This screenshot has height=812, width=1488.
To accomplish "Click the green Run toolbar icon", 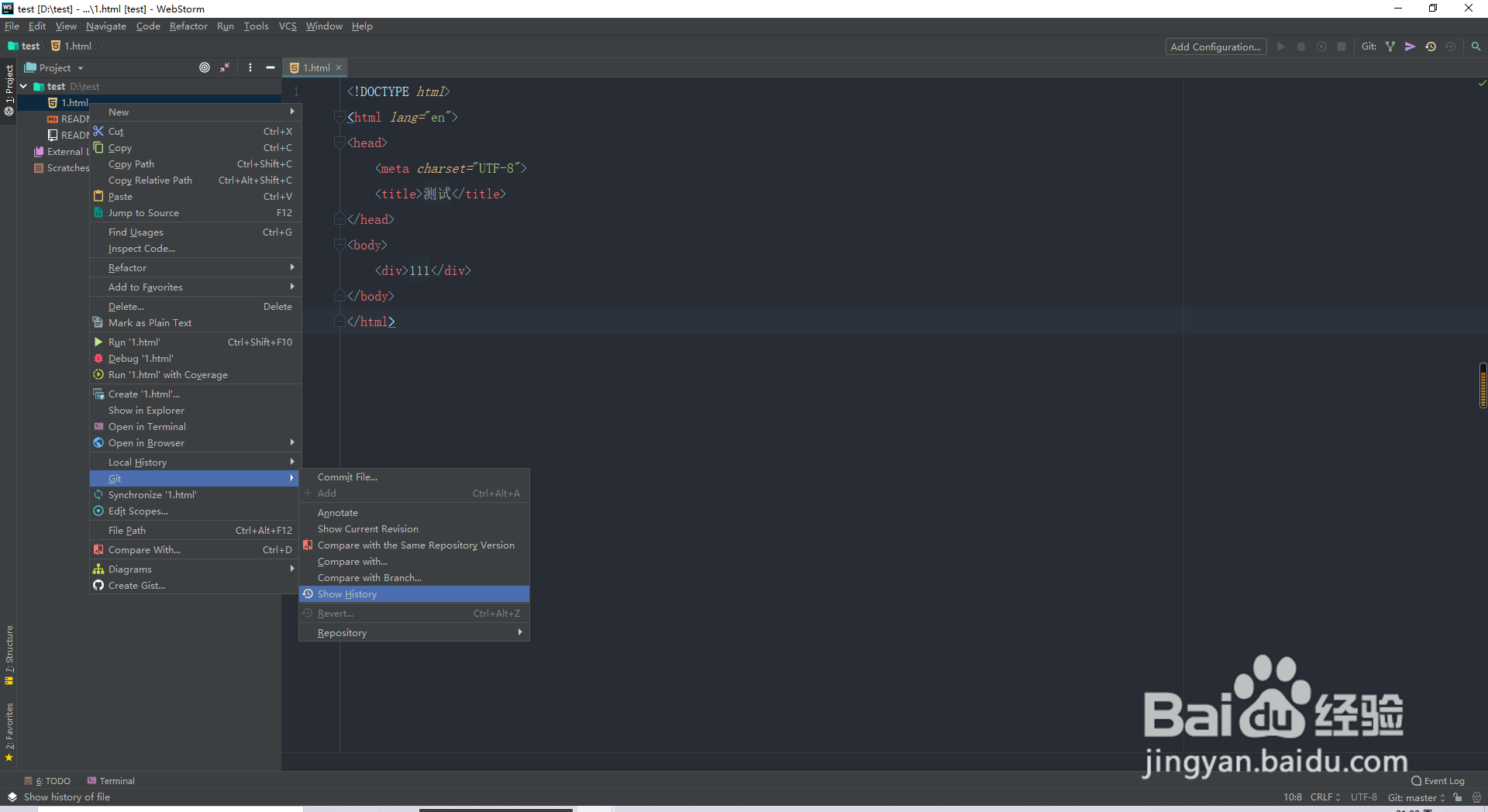I will click(x=1281, y=46).
